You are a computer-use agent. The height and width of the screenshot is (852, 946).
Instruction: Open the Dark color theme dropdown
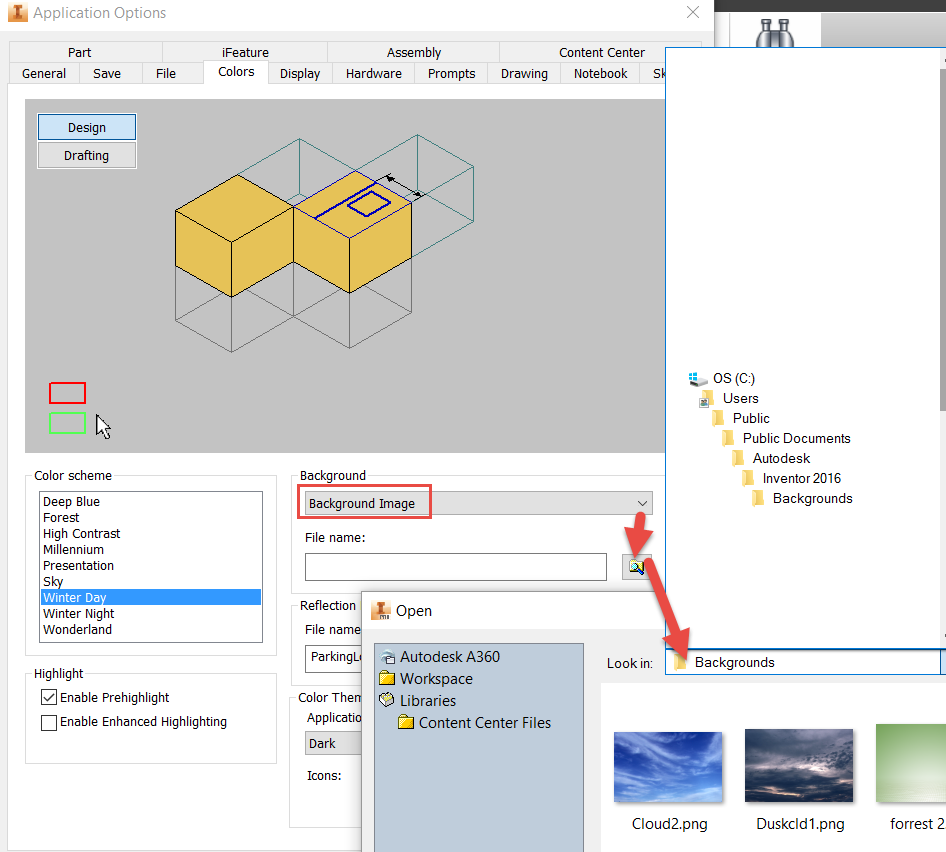click(x=334, y=743)
